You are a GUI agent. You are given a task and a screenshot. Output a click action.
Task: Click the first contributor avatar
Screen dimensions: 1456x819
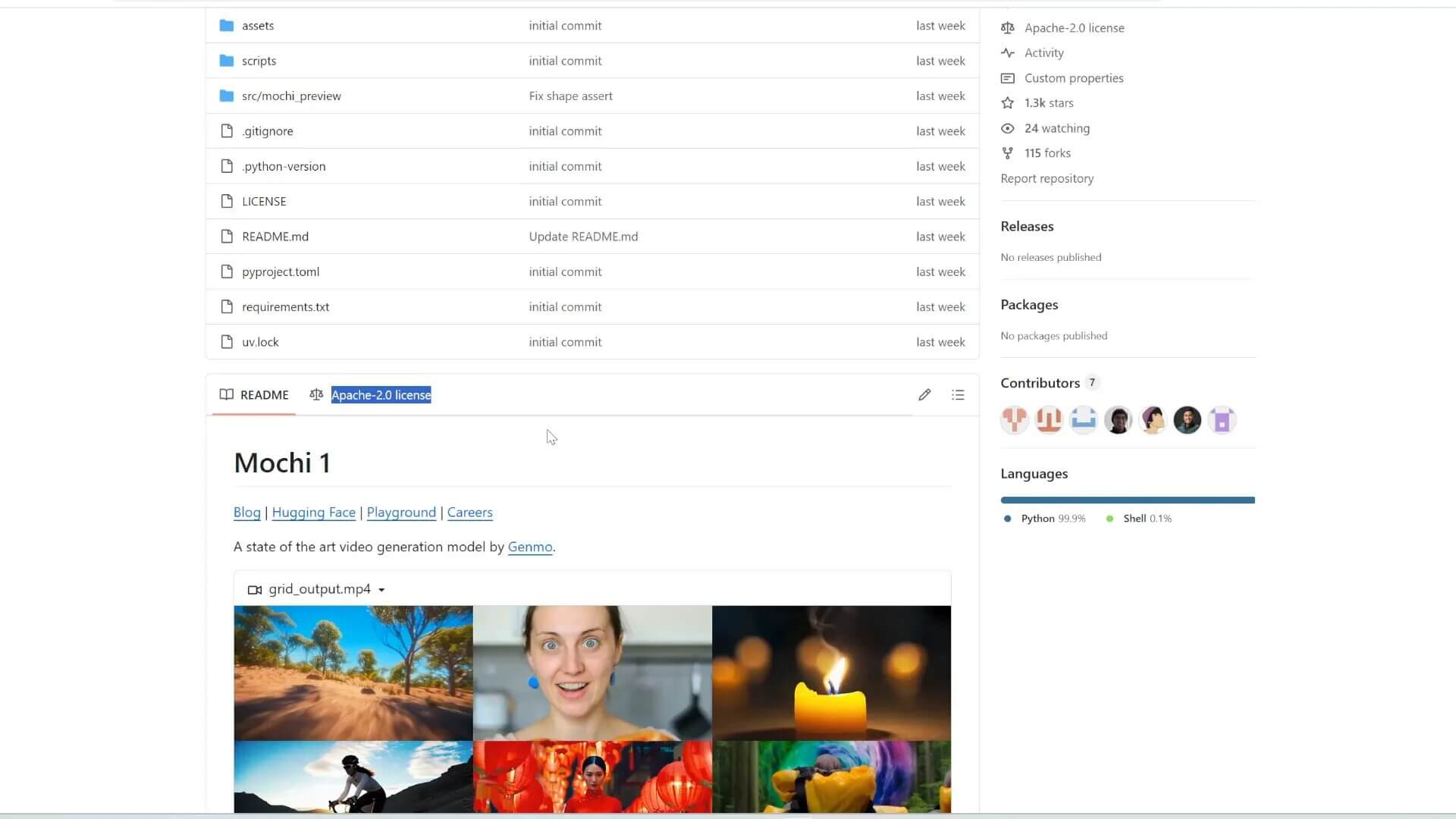(1014, 419)
